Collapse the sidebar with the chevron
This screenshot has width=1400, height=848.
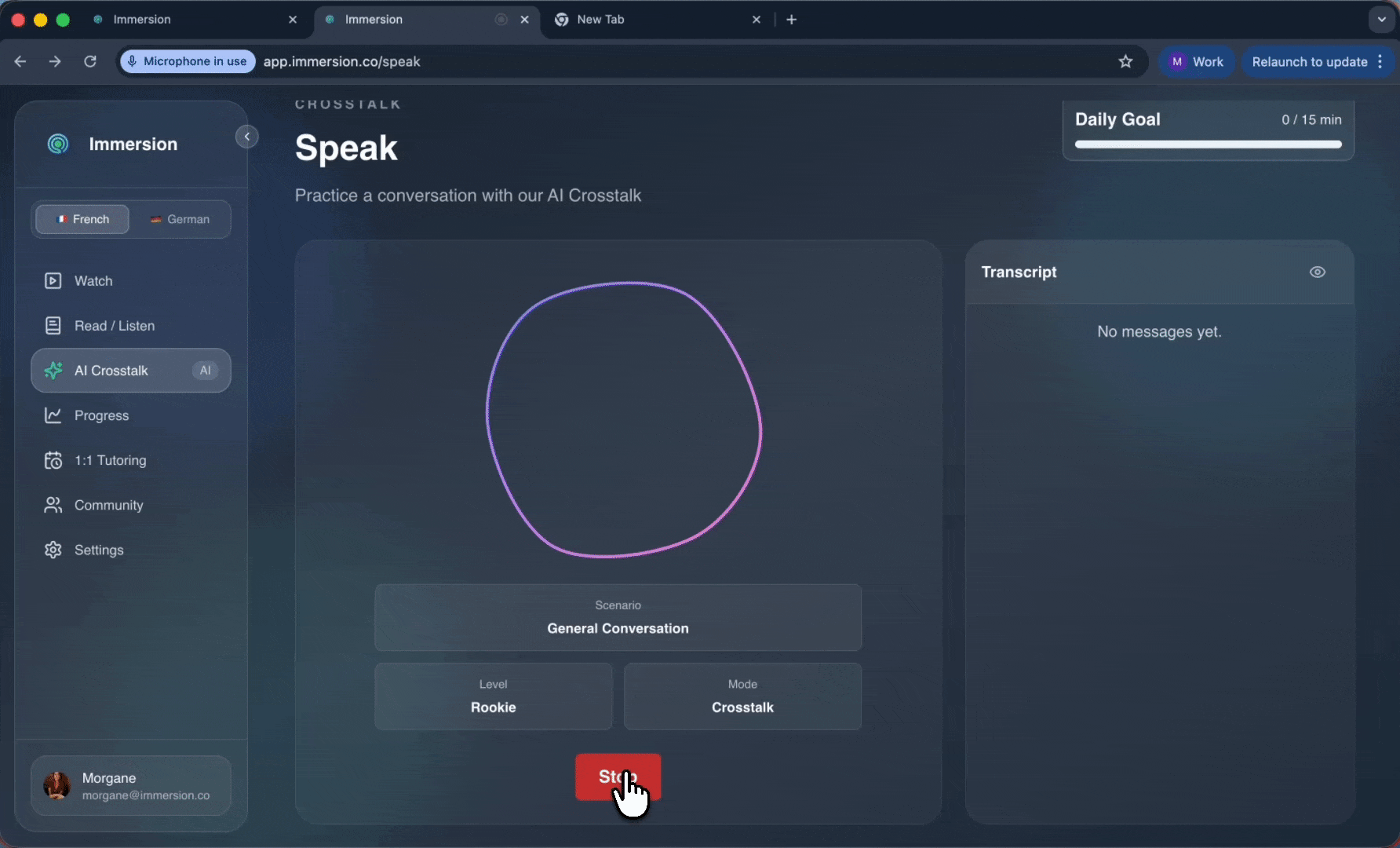tap(246, 137)
